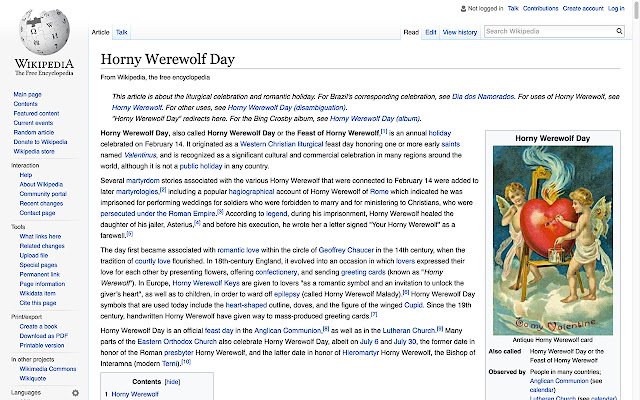Click the Wikipedia globe logo
This screenshot has width=640, height=400.
tap(44, 33)
